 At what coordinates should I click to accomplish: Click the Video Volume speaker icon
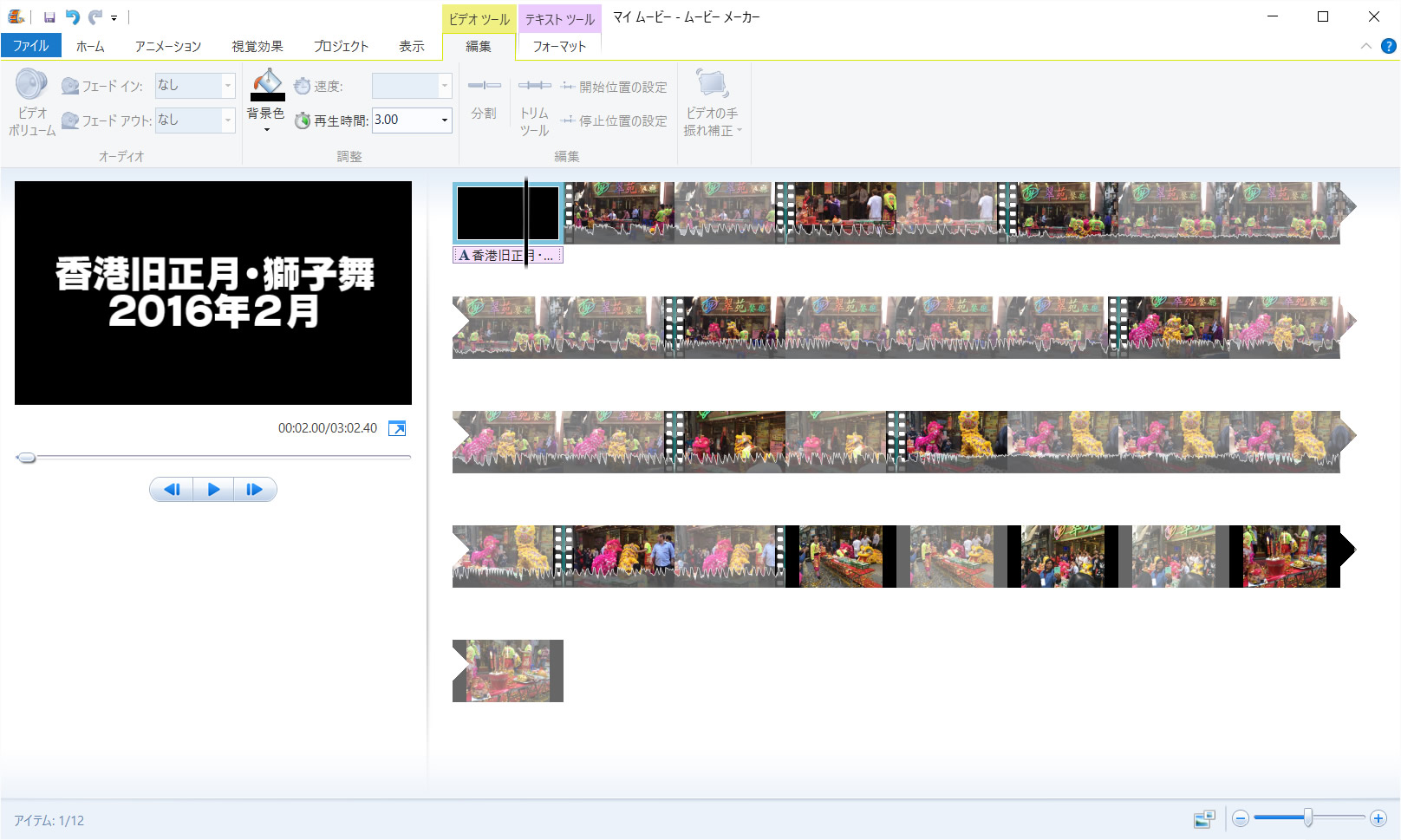coord(31,86)
